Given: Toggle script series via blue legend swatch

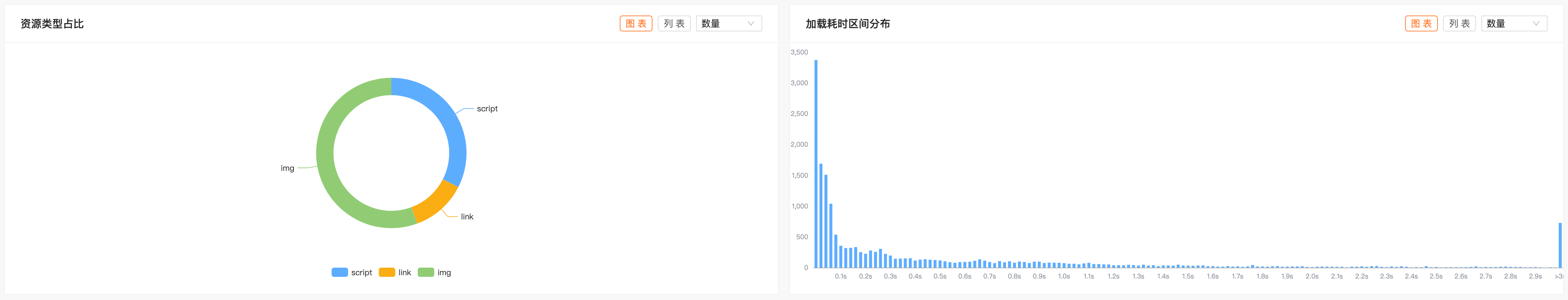Looking at the screenshot, I should tap(340, 273).
